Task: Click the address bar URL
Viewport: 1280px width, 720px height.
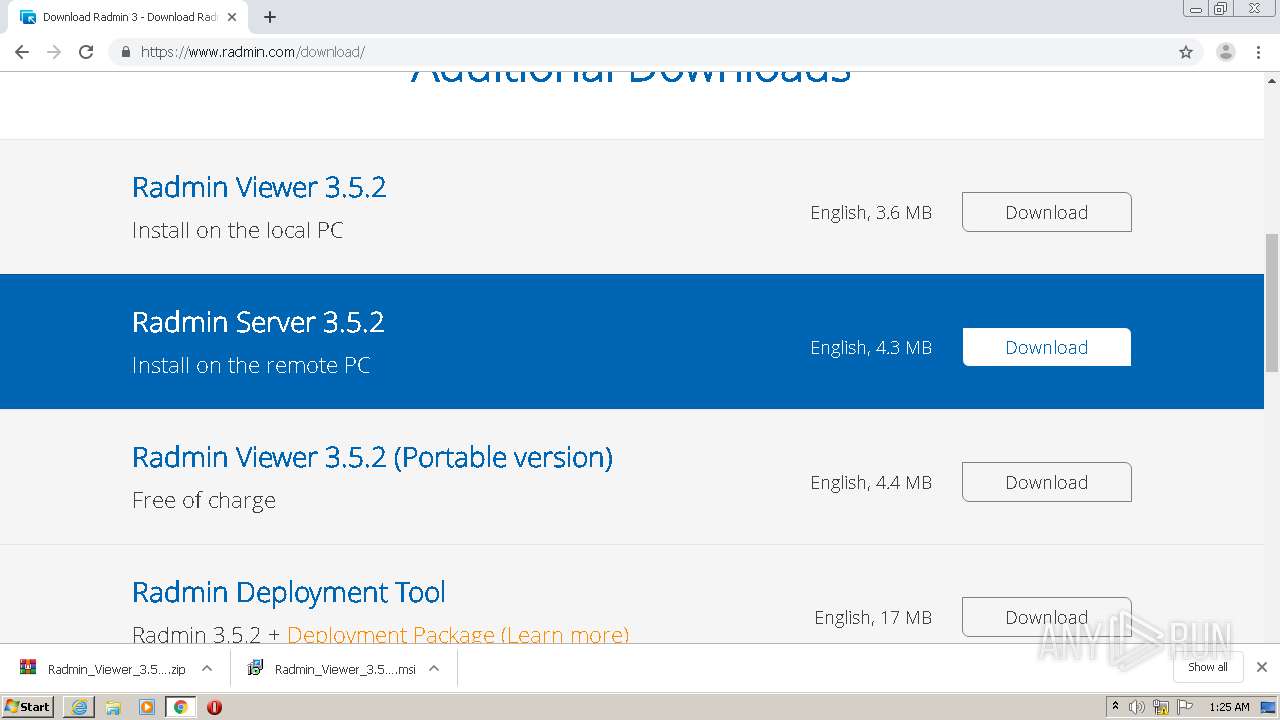Action: 253,52
